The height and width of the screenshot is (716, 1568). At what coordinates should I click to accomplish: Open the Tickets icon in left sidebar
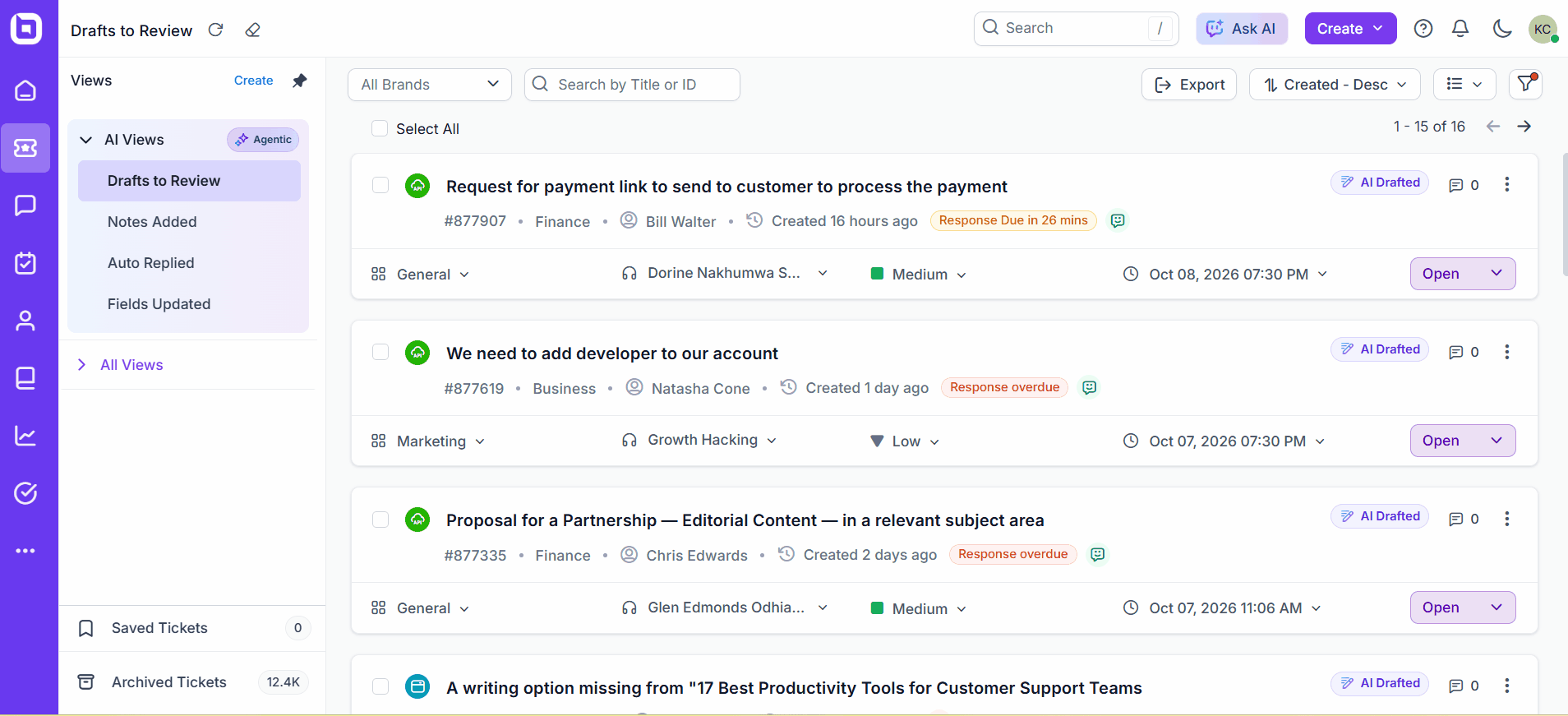(25, 148)
